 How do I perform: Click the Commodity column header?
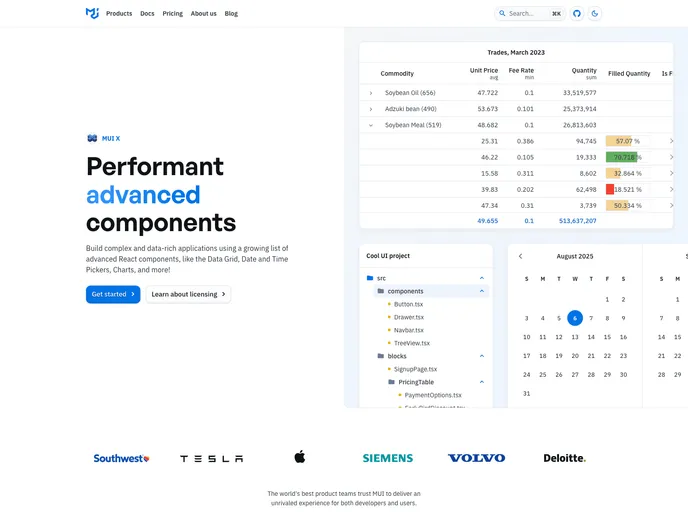click(x=397, y=74)
